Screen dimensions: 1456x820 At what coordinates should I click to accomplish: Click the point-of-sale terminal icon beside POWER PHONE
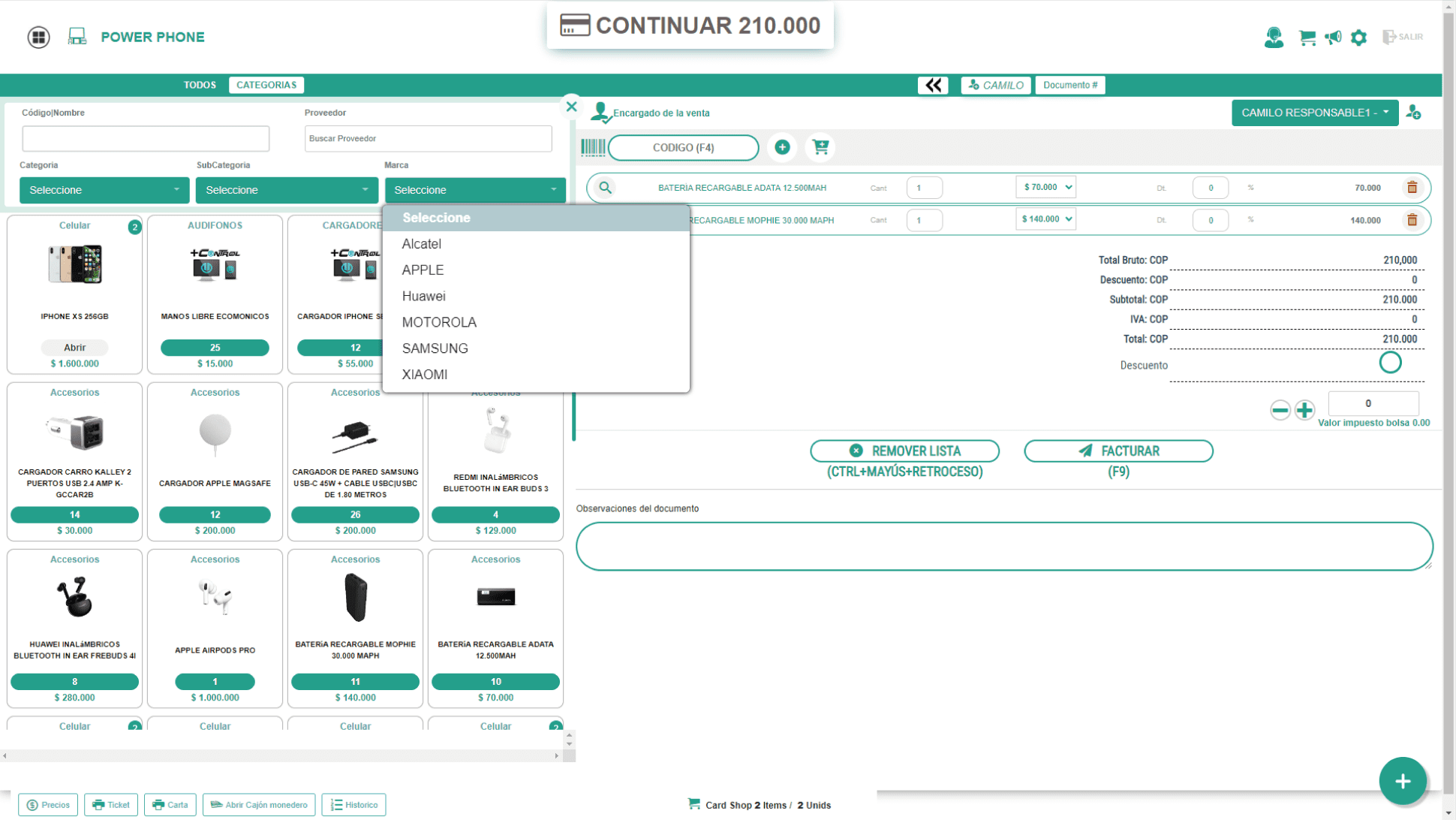pyautogui.click(x=77, y=37)
